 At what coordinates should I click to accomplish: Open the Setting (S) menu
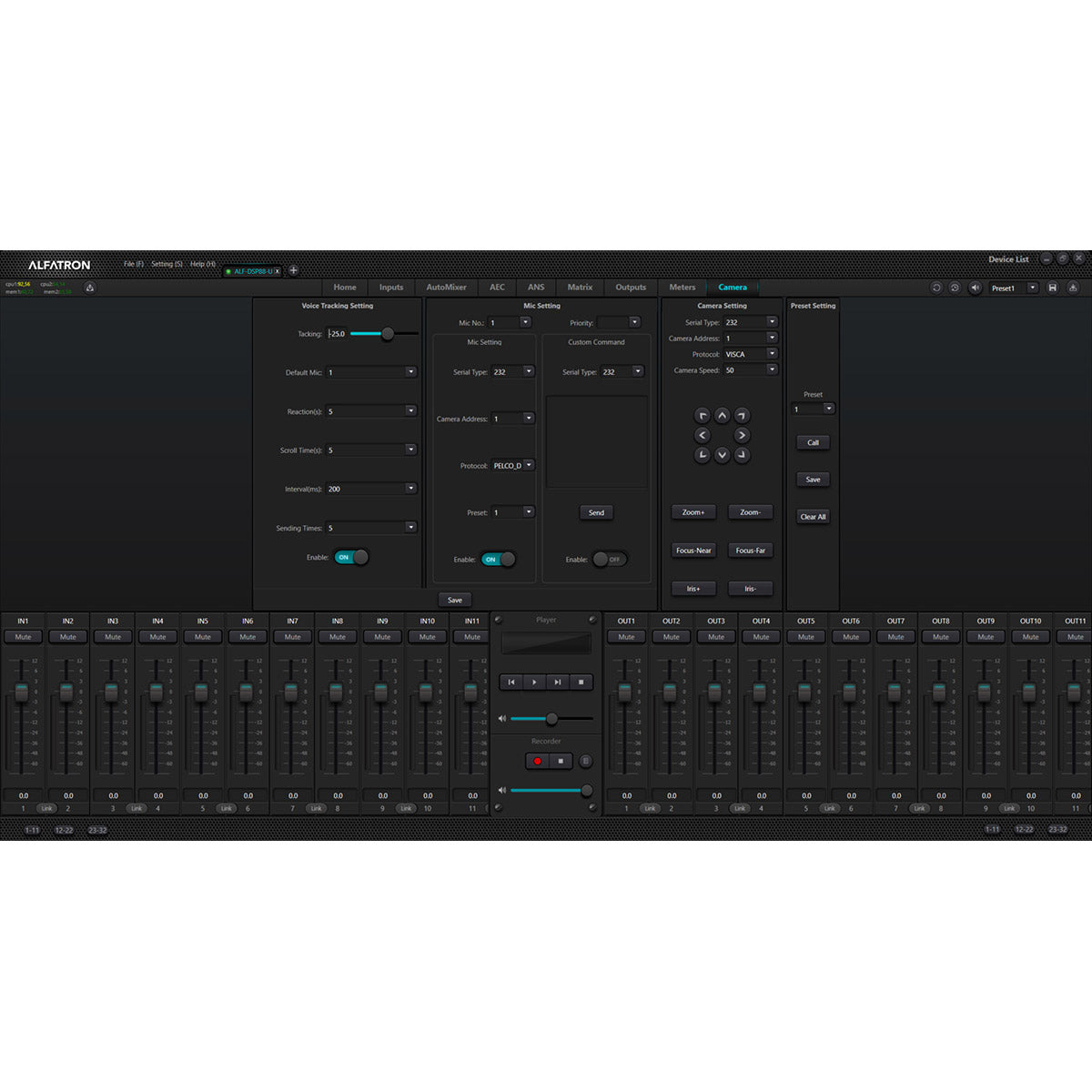pos(167,264)
